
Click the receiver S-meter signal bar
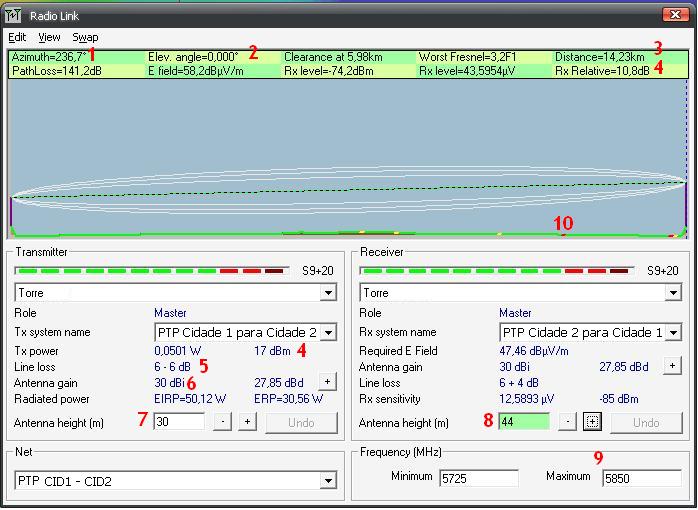497,271
